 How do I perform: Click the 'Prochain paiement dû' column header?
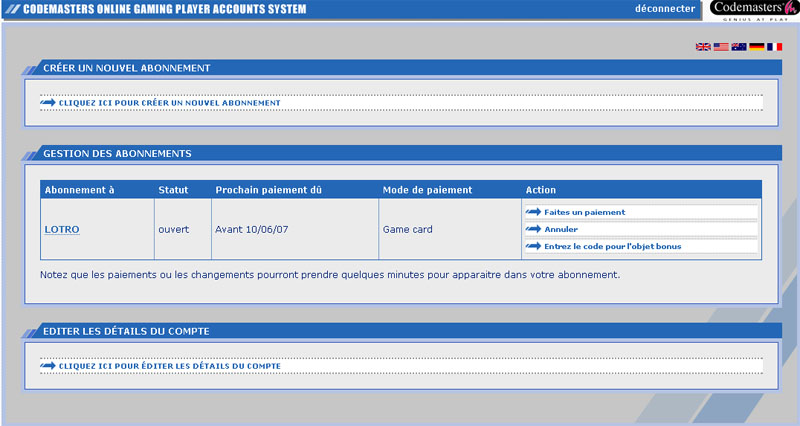pyautogui.click(x=266, y=190)
